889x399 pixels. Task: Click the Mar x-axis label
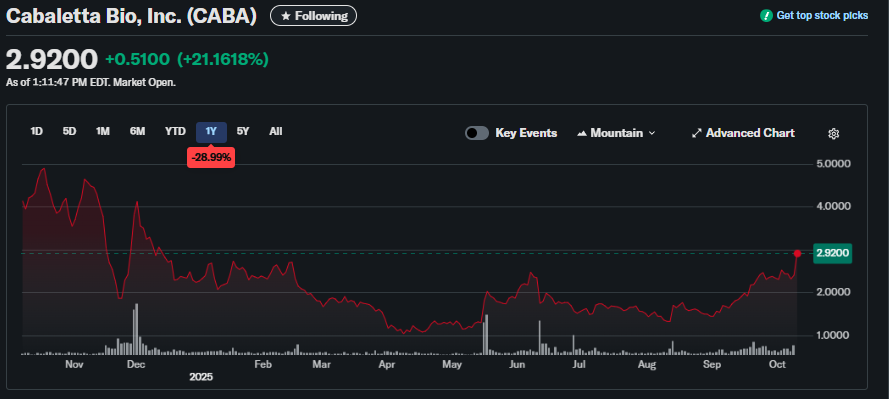pos(321,365)
